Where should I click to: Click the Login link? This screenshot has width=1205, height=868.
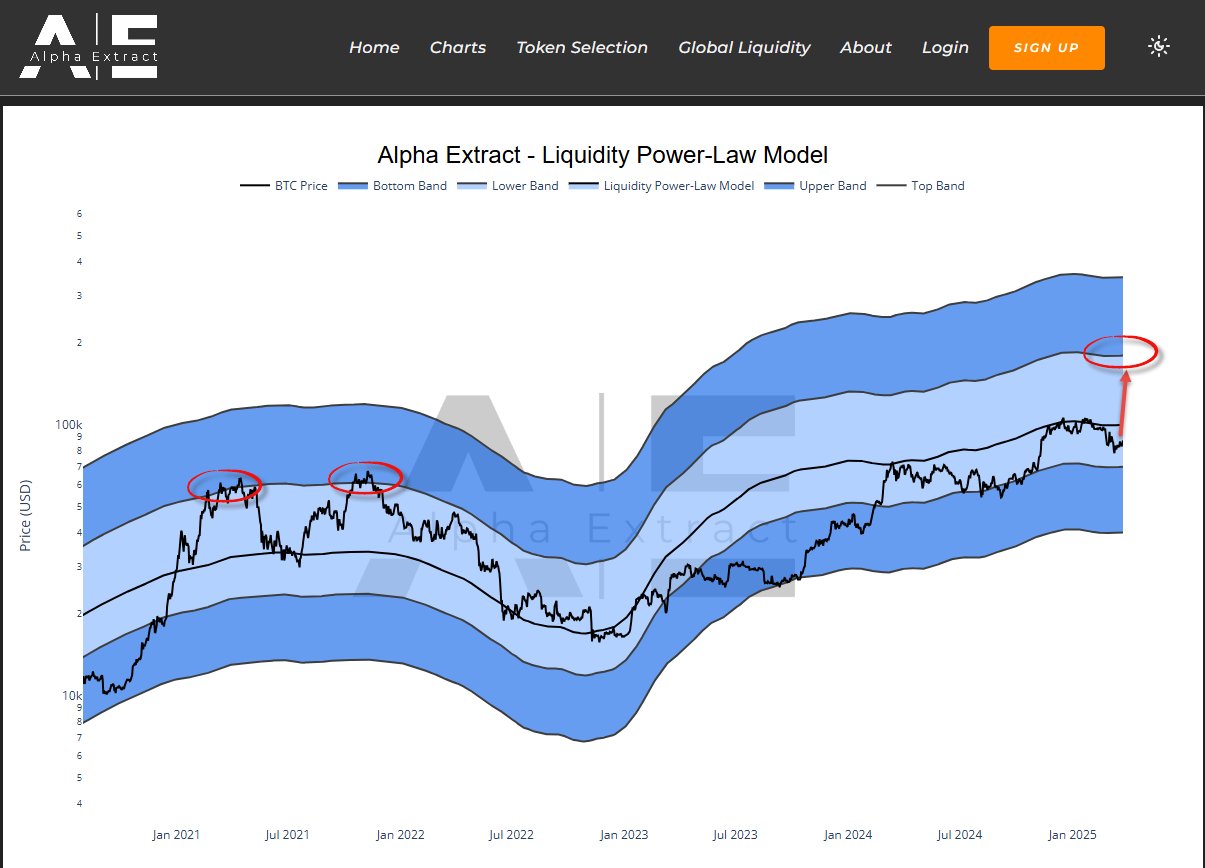coord(945,47)
